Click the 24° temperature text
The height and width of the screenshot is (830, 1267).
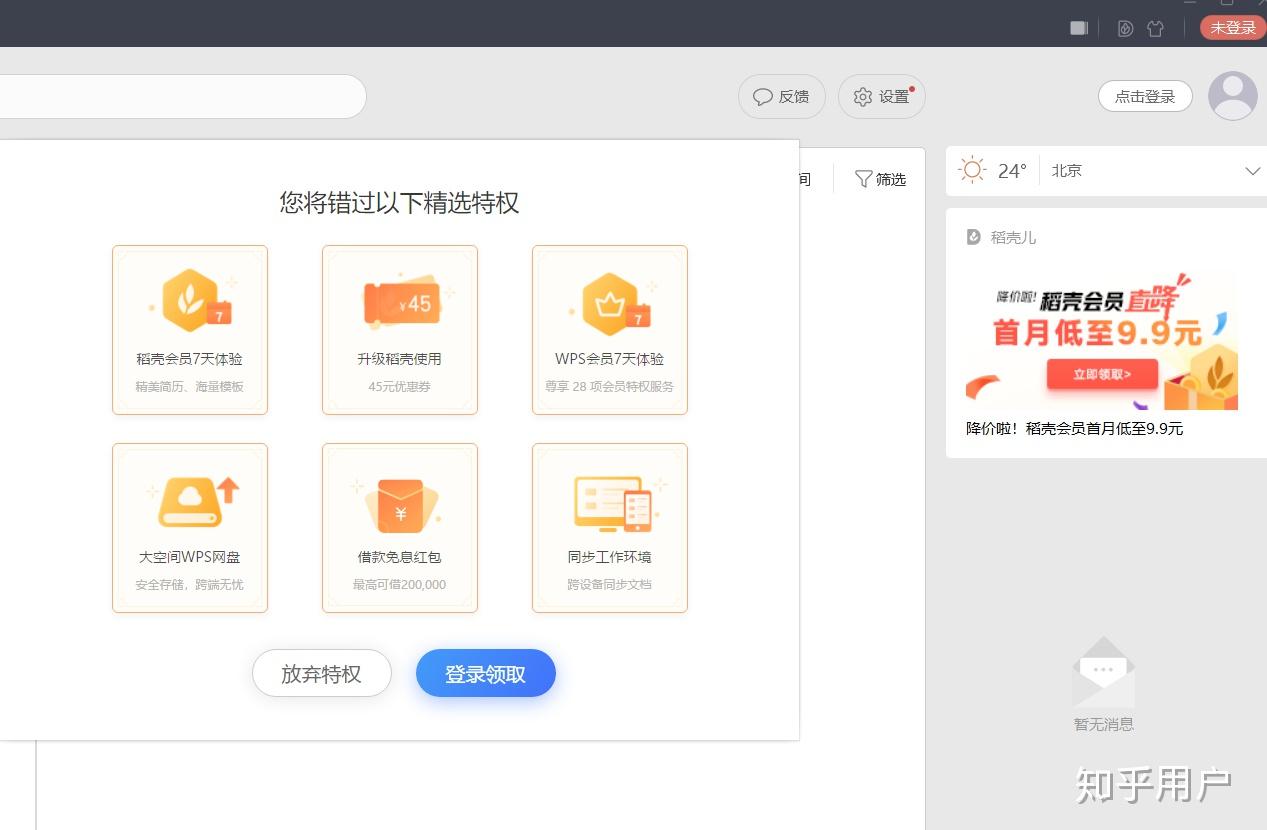(x=1012, y=171)
